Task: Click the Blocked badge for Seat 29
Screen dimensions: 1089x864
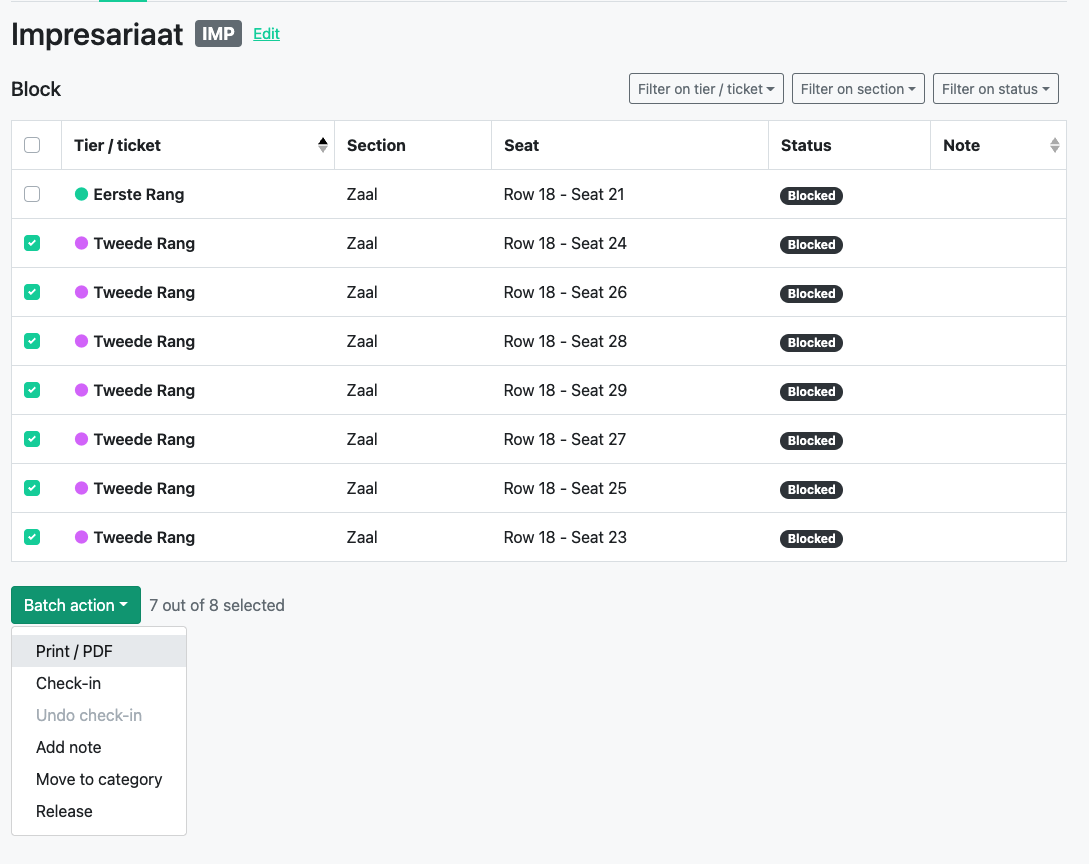Action: coord(811,392)
